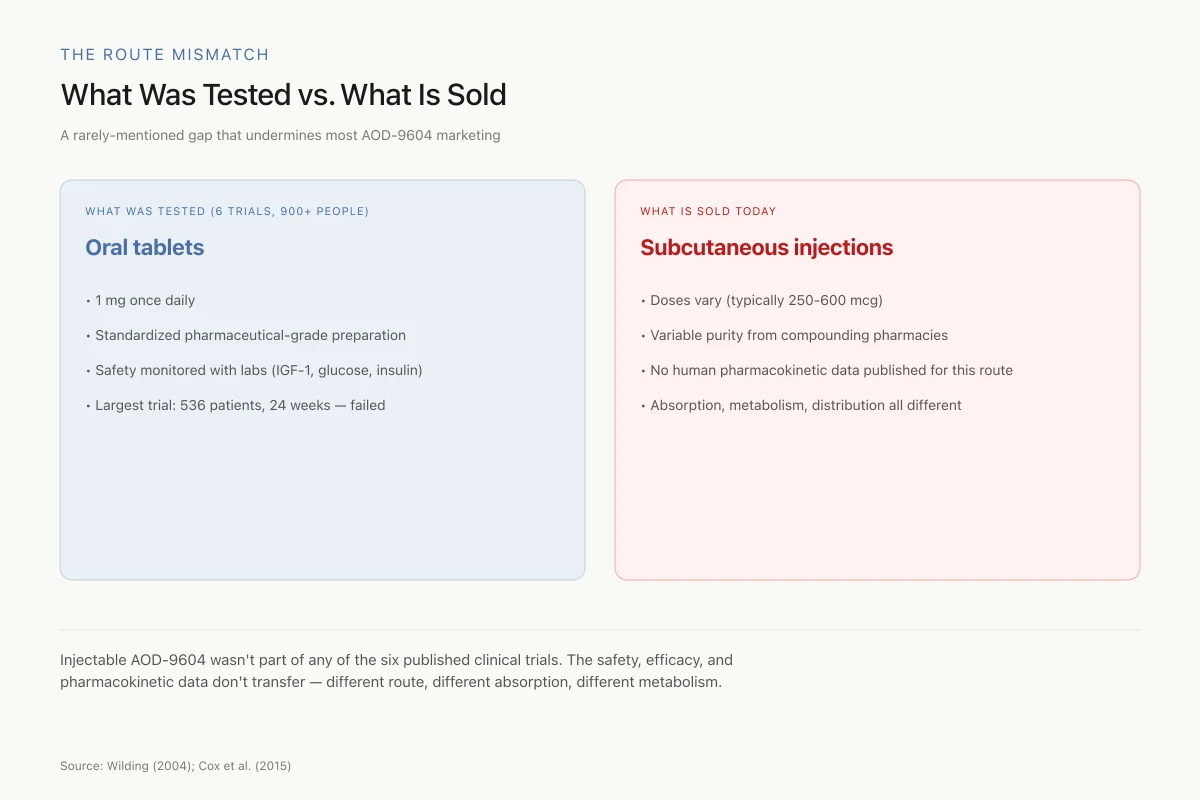Select the 'Safety monitored with labs' bullet

point(254,370)
